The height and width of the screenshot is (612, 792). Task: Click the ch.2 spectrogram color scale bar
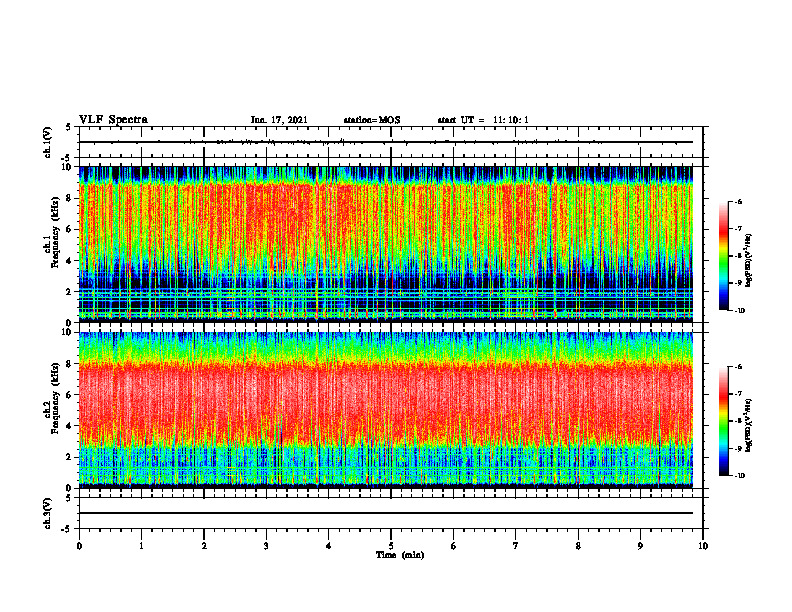[x=723, y=421]
